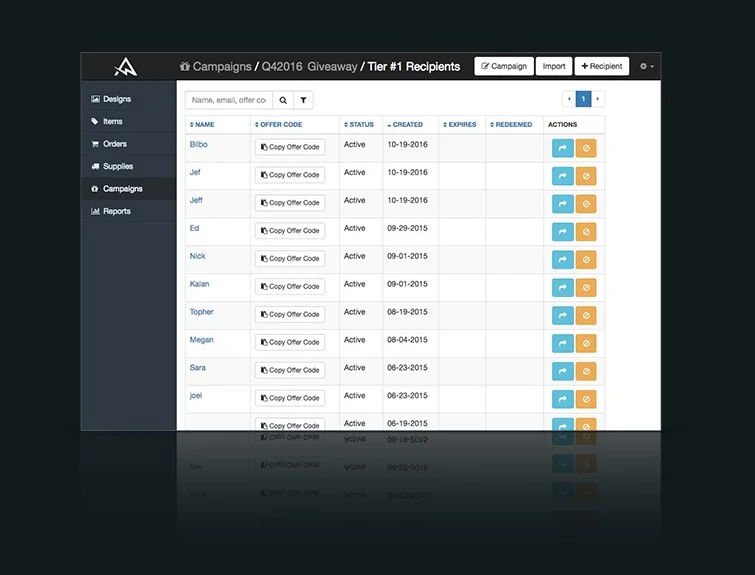Click the Q42016 Giveaway breadcrumb

[x=309, y=66]
